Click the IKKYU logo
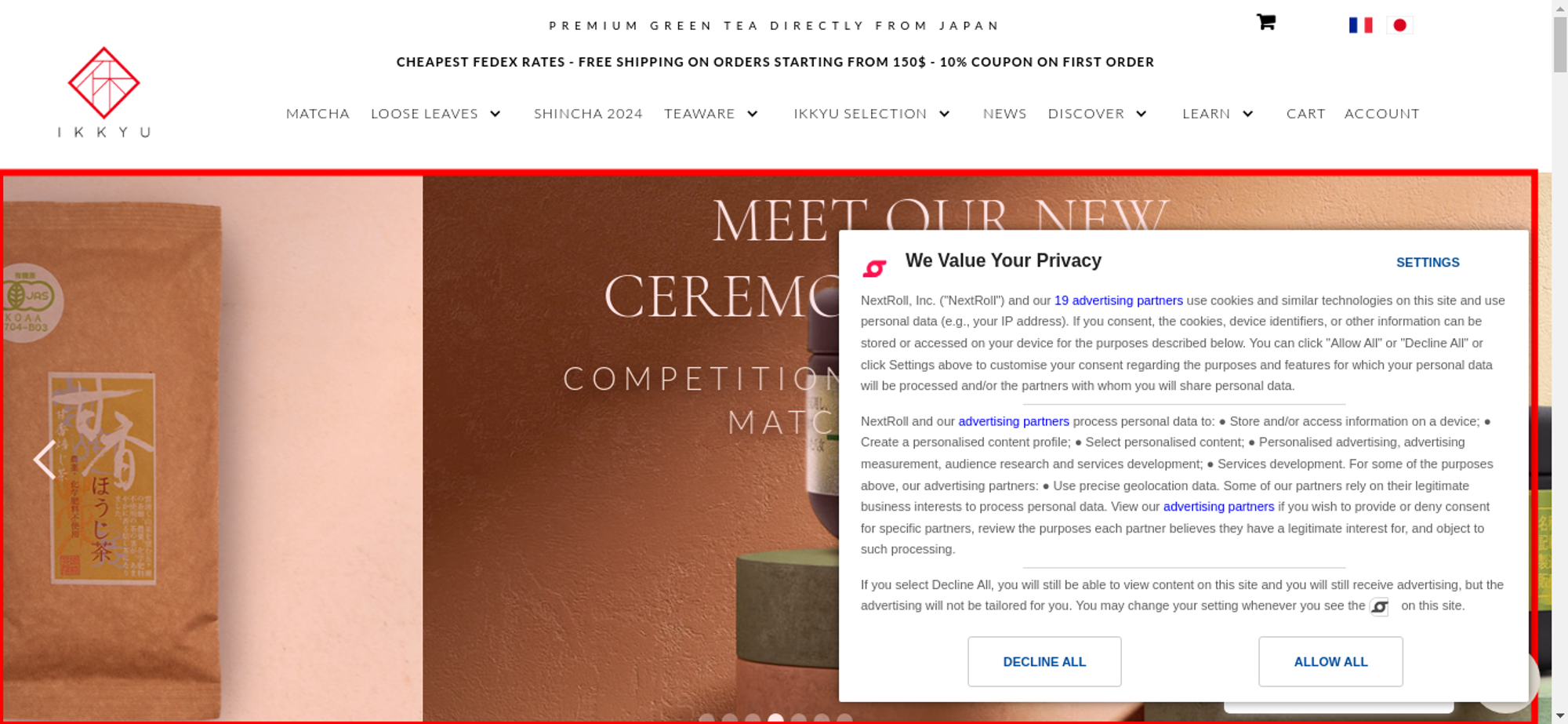Screen dimensions: 1568x724 (104, 92)
